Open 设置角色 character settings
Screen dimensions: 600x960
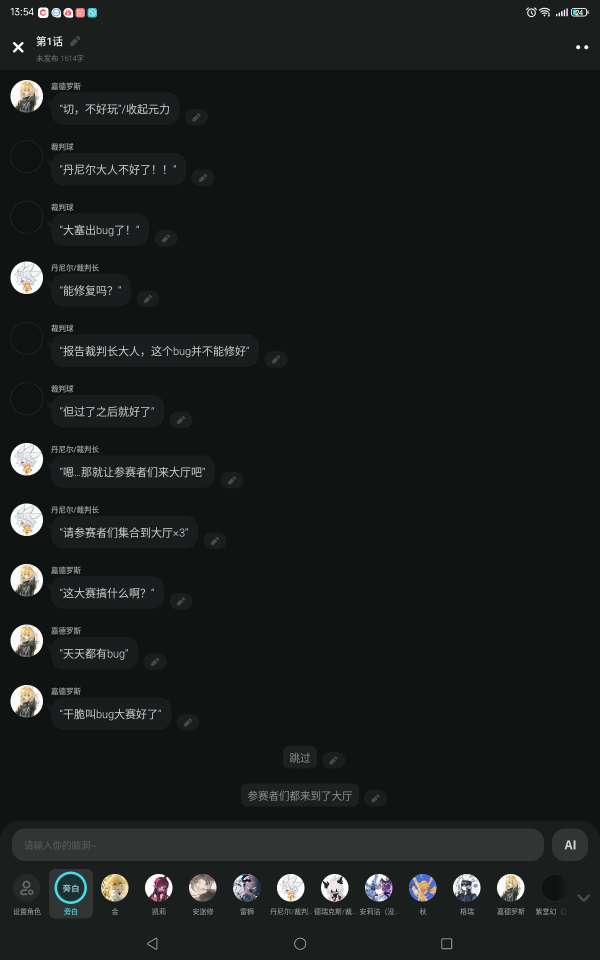27,894
